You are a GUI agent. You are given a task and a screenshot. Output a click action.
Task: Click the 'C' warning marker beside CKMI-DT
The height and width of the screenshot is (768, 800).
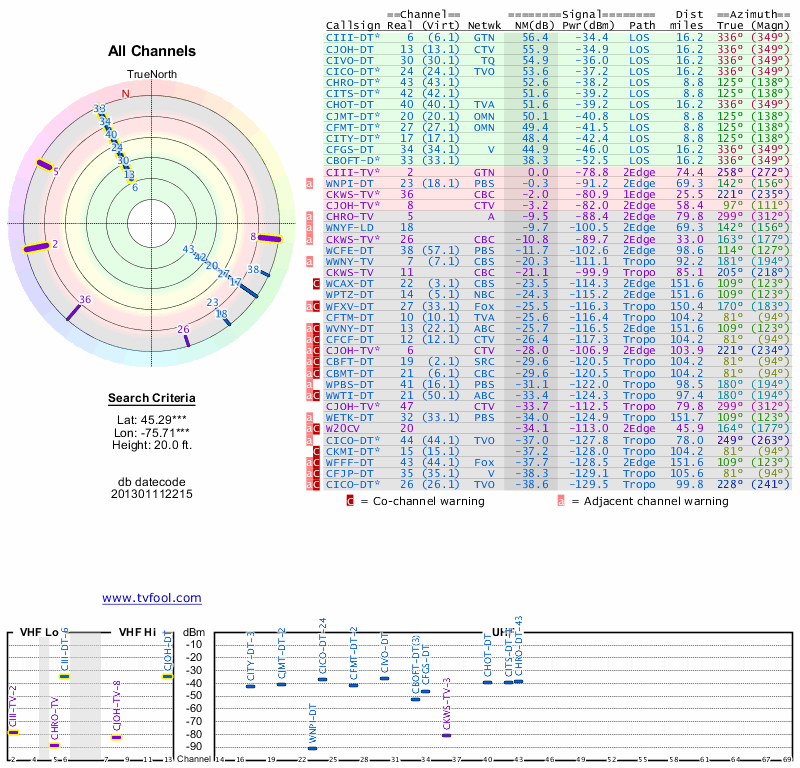[x=316, y=452]
